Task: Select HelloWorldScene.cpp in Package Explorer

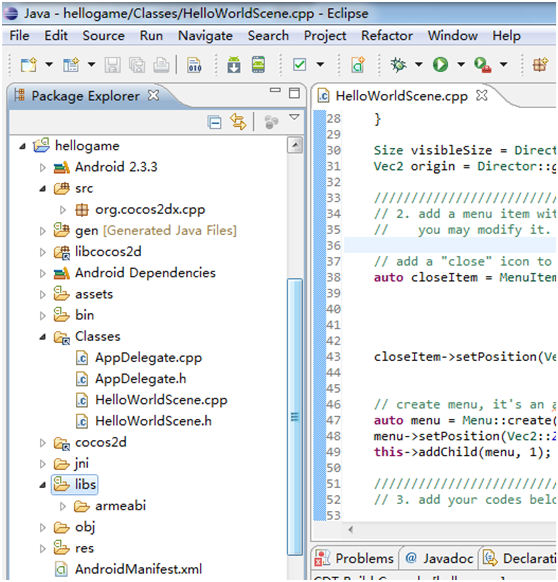Action: point(161,400)
